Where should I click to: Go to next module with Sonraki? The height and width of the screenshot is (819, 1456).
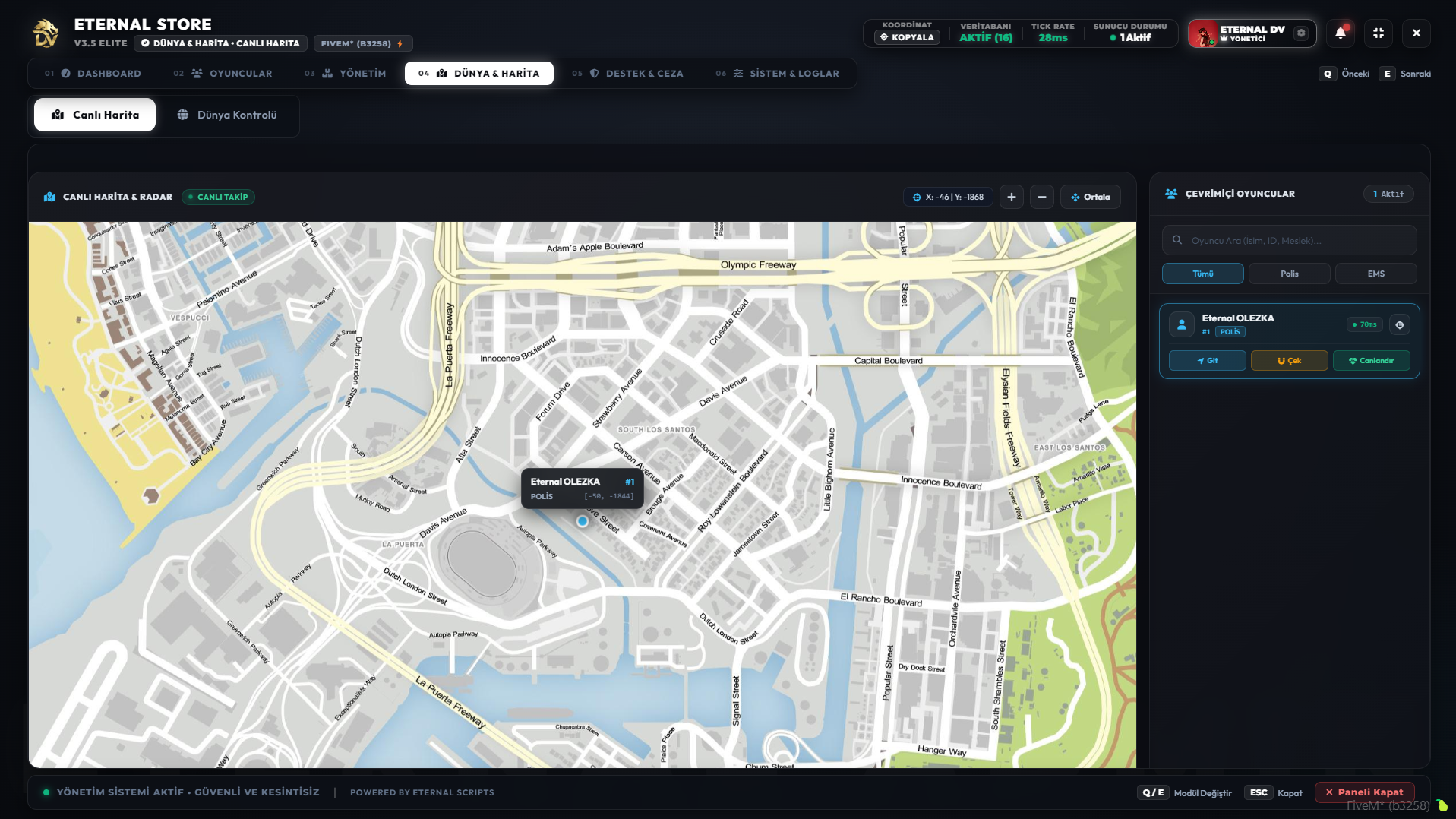pyautogui.click(x=1405, y=74)
